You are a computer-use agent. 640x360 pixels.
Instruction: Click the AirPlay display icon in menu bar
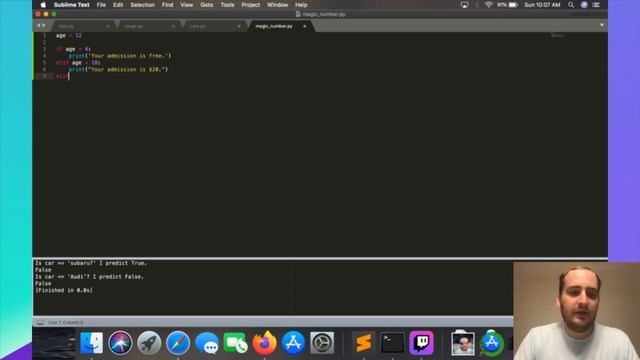click(x=464, y=5)
